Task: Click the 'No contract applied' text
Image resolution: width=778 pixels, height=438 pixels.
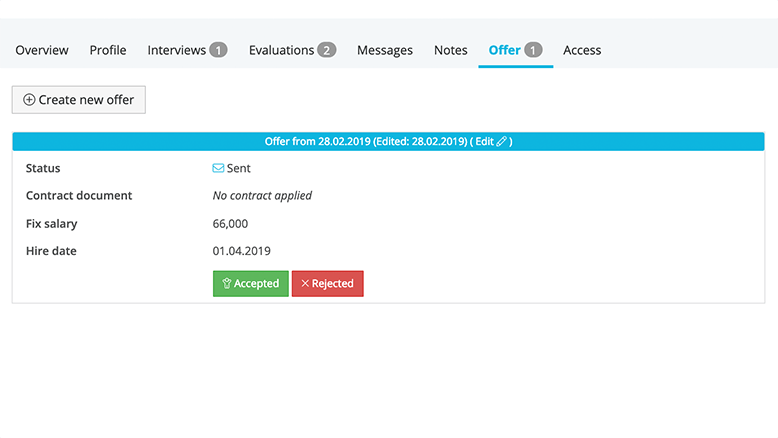Action: tap(262, 195)
